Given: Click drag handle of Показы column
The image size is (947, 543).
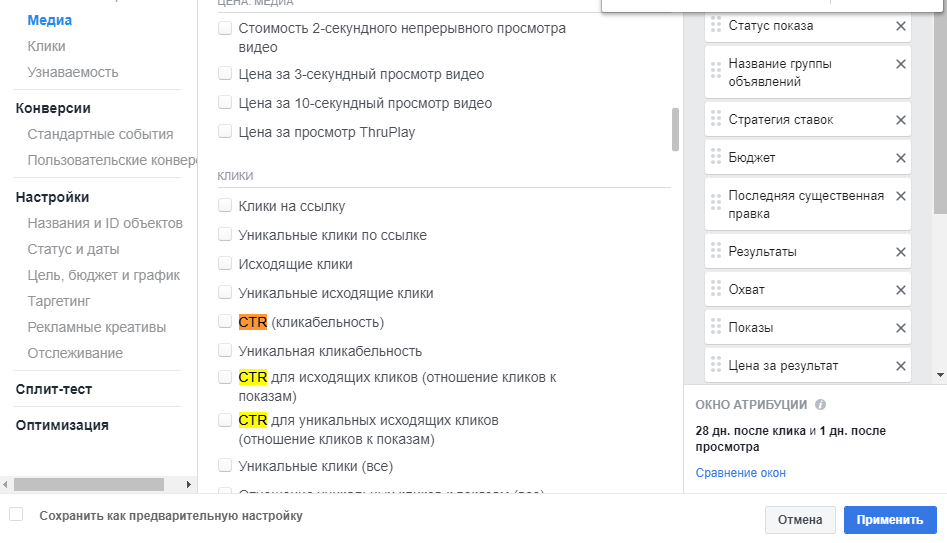Looking at the screenshot, I should tap(715, 328).
